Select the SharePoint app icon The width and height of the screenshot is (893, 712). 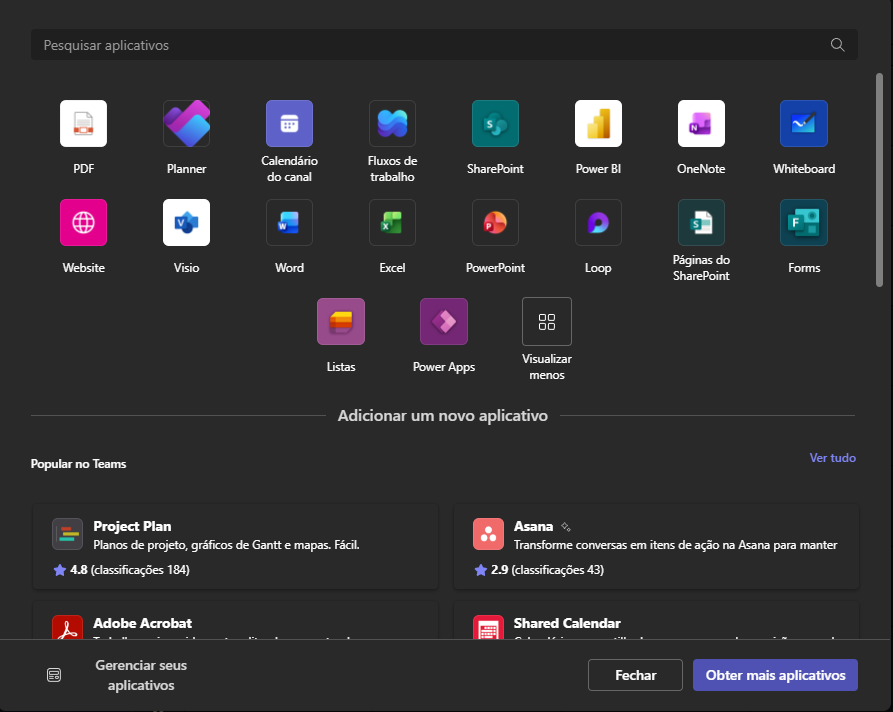tap(495, 124)
